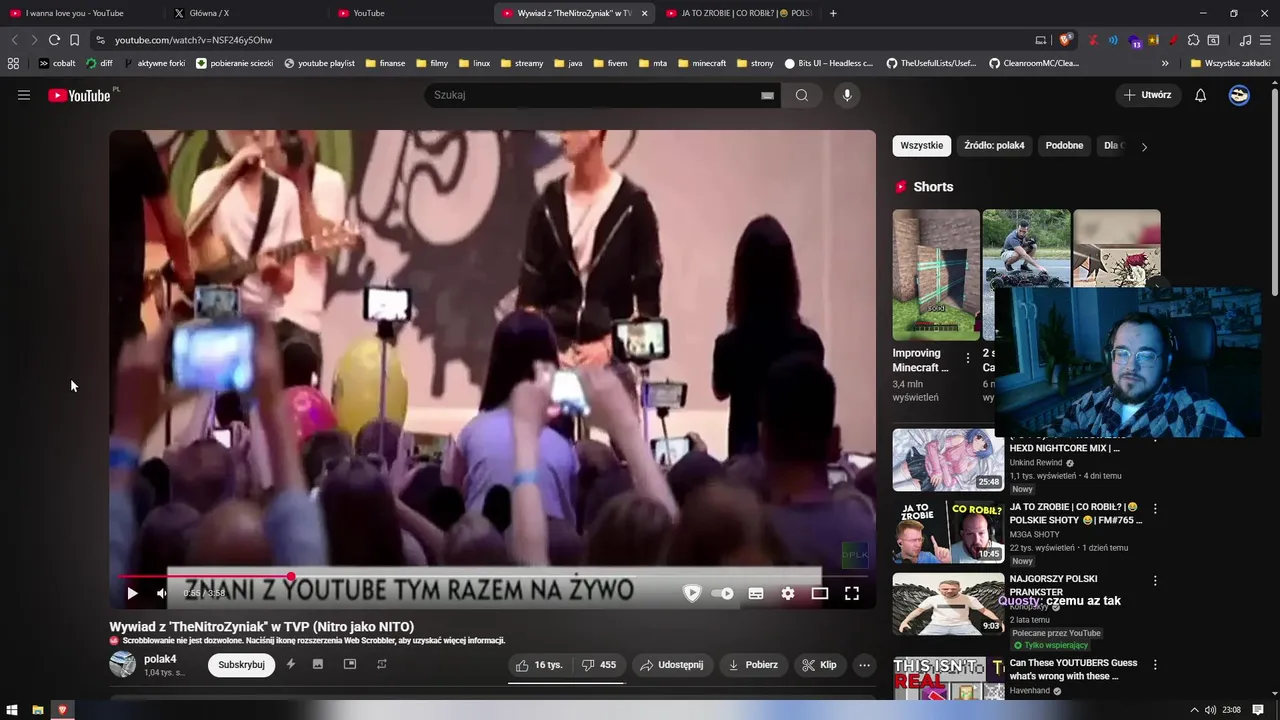Switch to 'I wanna love you - YouTube' tab
This screenshot has width=1280, height=720.
click(x=74, y=13)
